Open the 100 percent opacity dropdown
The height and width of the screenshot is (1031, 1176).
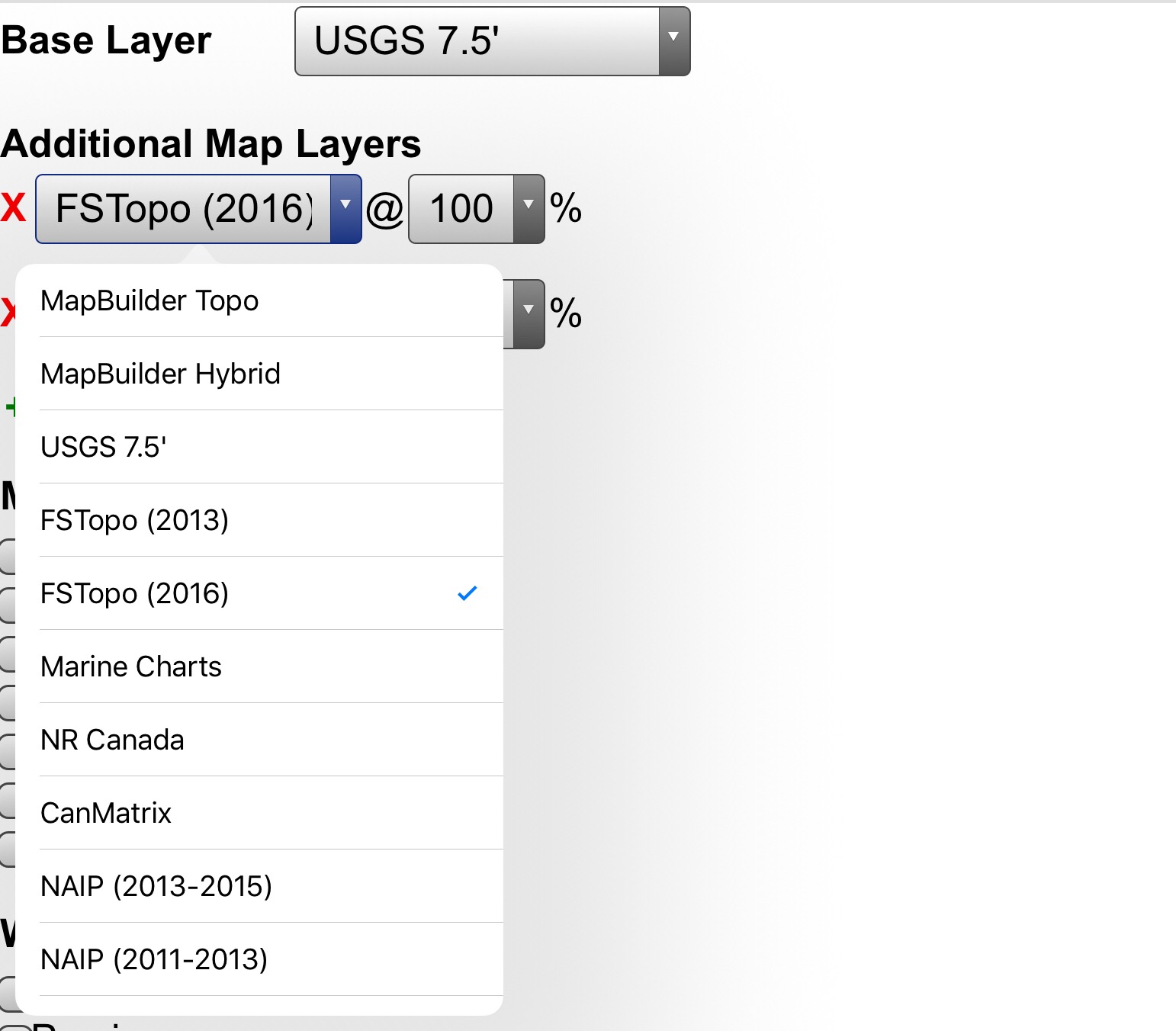pyautogui.click(x=477, y=209)
